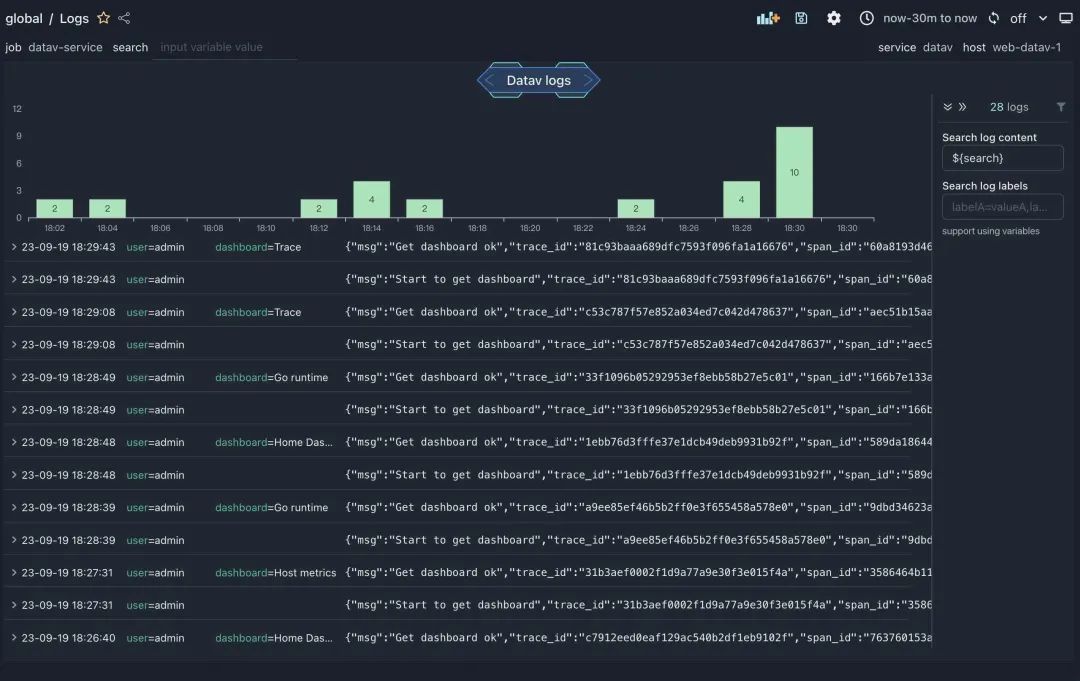Open the now-30m to now time range
Screen dimensions: 1080x681
(929, 18)
